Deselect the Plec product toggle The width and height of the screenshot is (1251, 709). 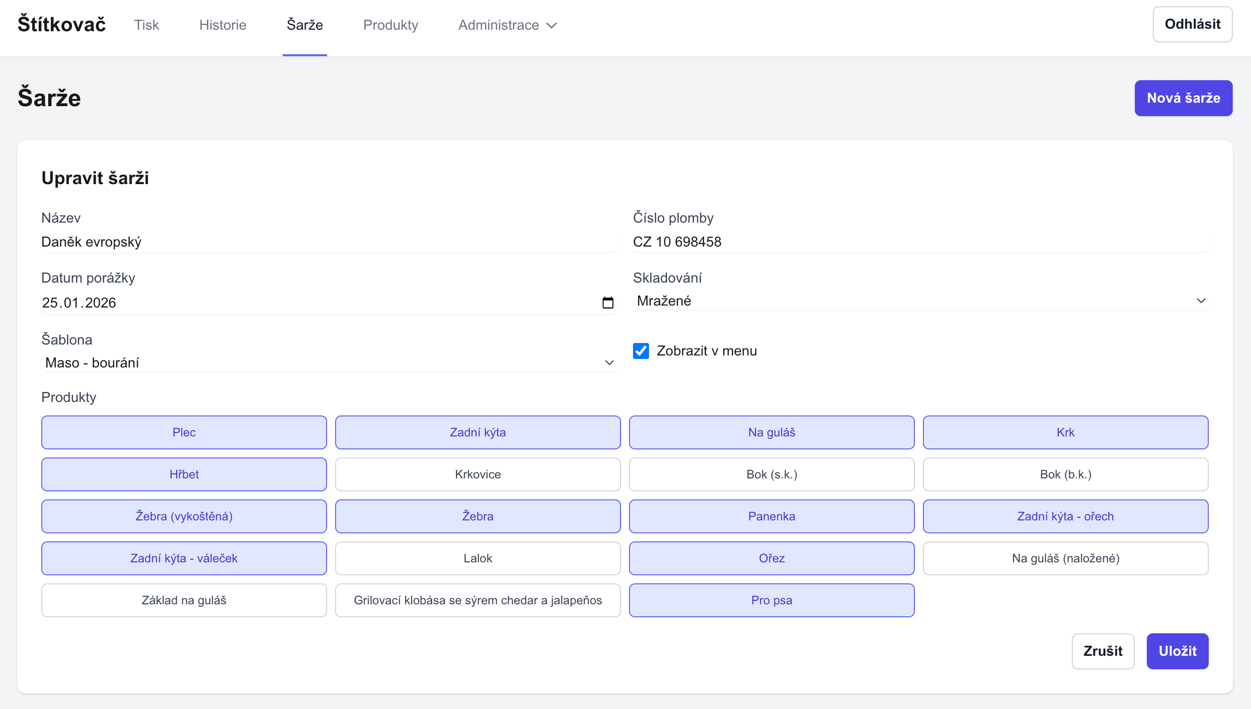(184, 433)
